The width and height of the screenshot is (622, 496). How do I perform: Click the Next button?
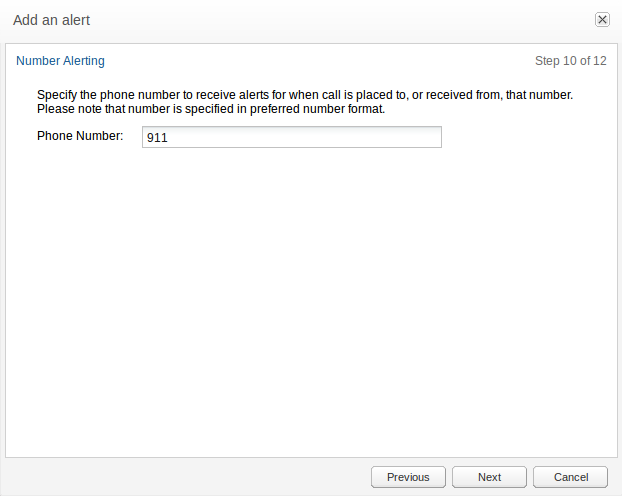click(490, 477)
